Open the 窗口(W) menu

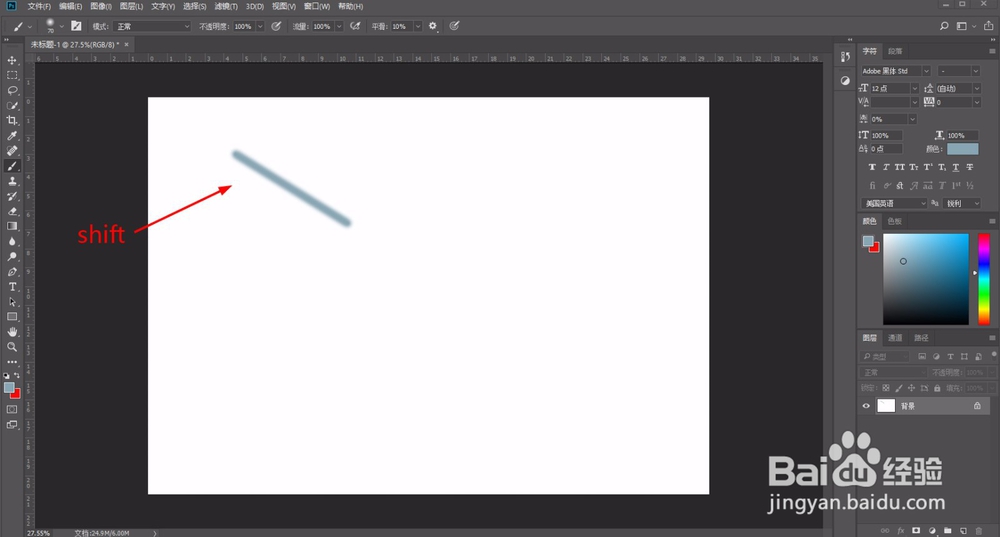[317, 6]
